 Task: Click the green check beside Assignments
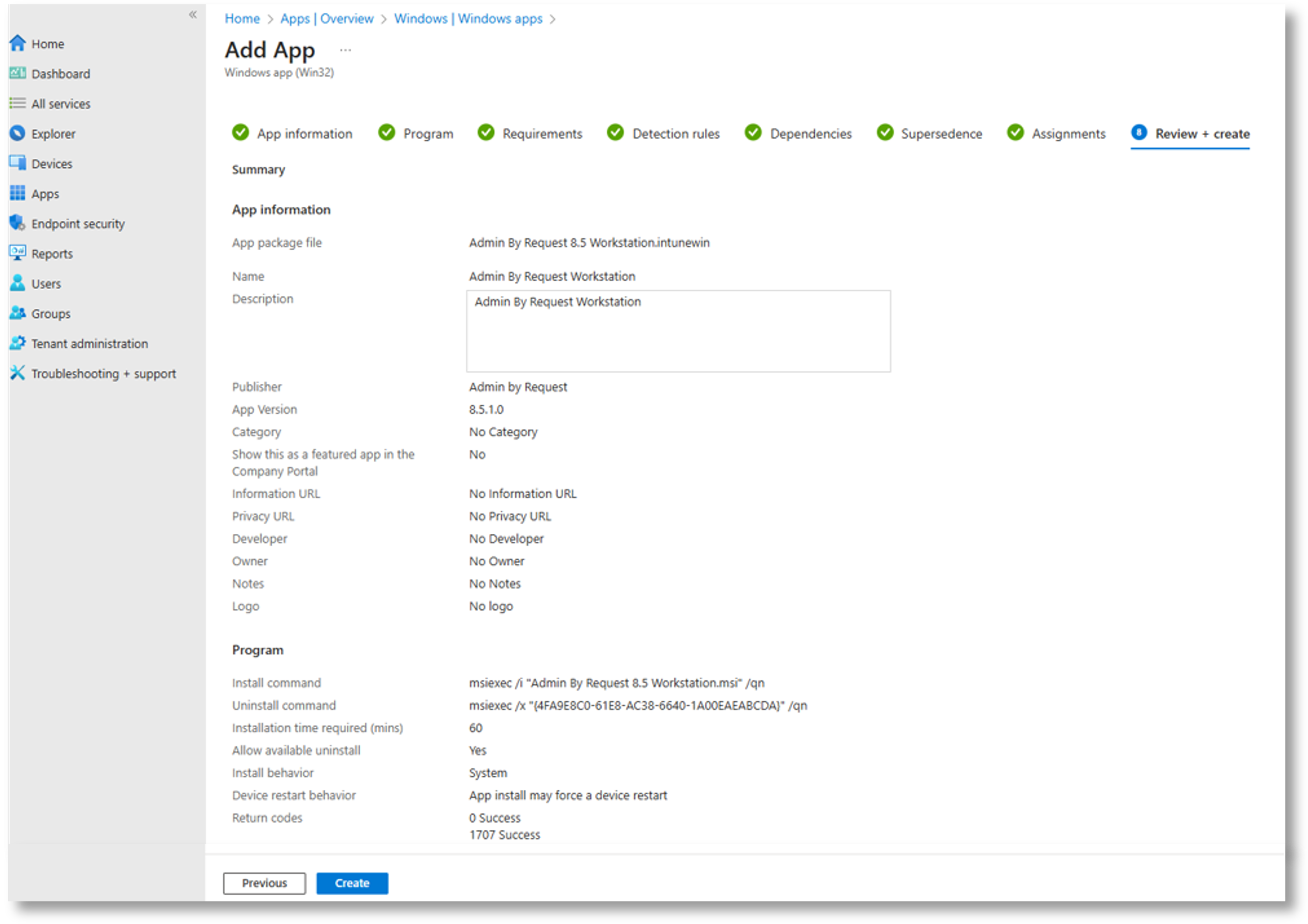pyautogui.click(x=1015, y=133)
